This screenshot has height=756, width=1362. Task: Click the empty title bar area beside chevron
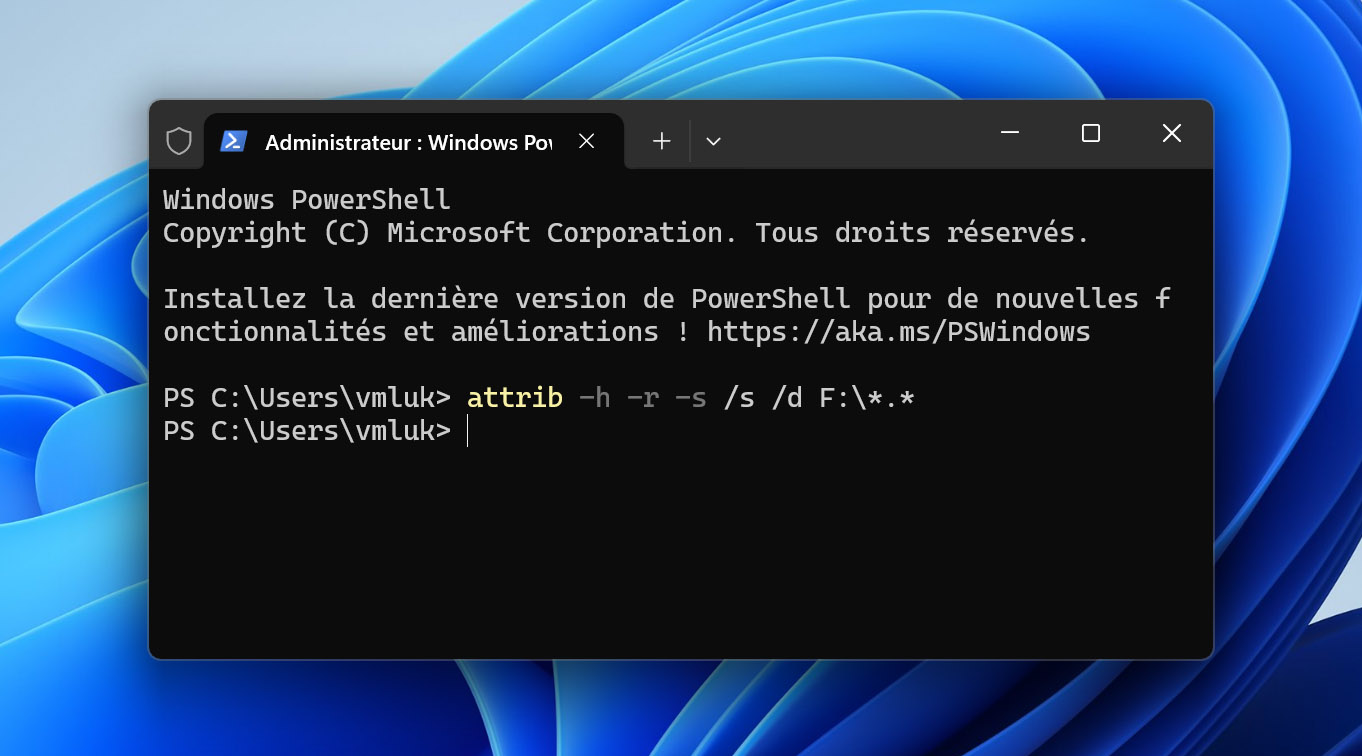(850, 134)
